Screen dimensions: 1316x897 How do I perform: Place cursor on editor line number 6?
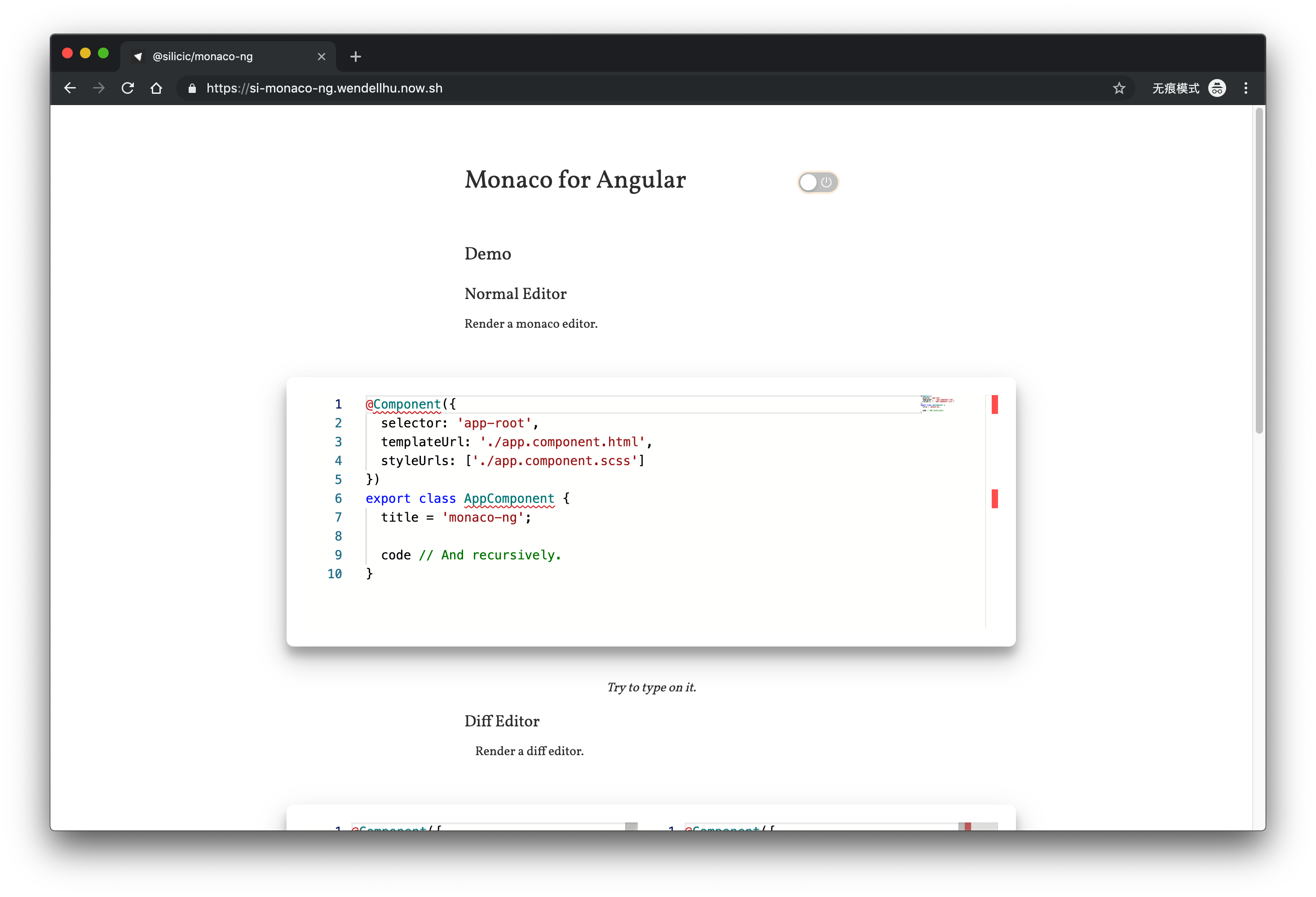click(x=338, y=499)
